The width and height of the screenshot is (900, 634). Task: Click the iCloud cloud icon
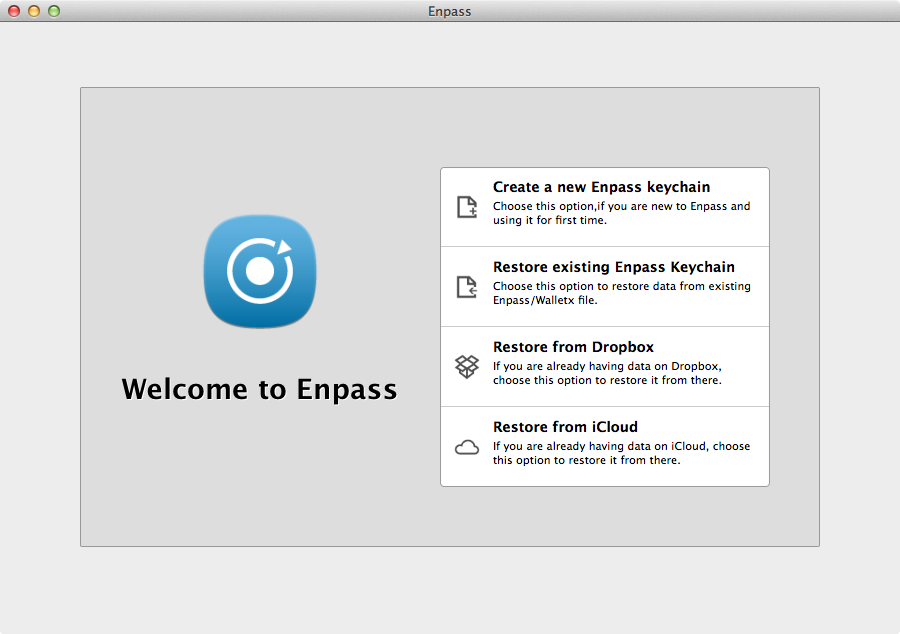(467, 448)
